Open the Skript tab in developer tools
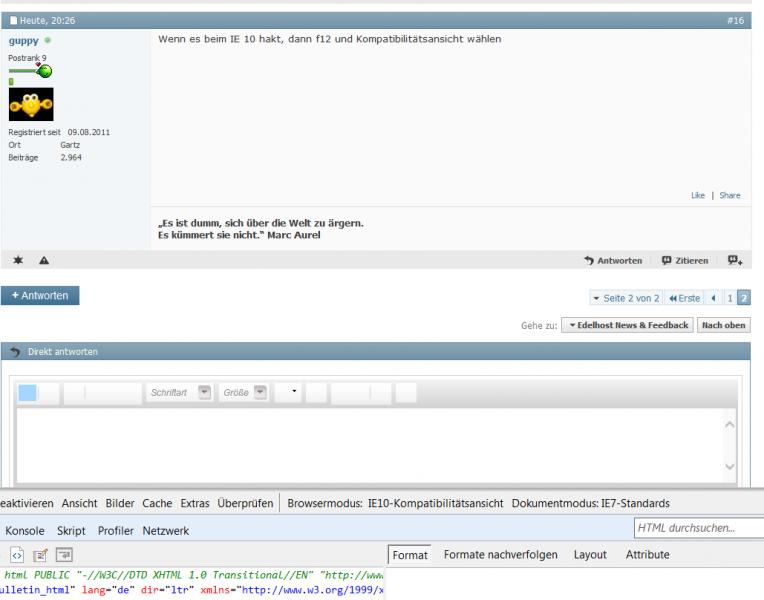 [71, 530]
